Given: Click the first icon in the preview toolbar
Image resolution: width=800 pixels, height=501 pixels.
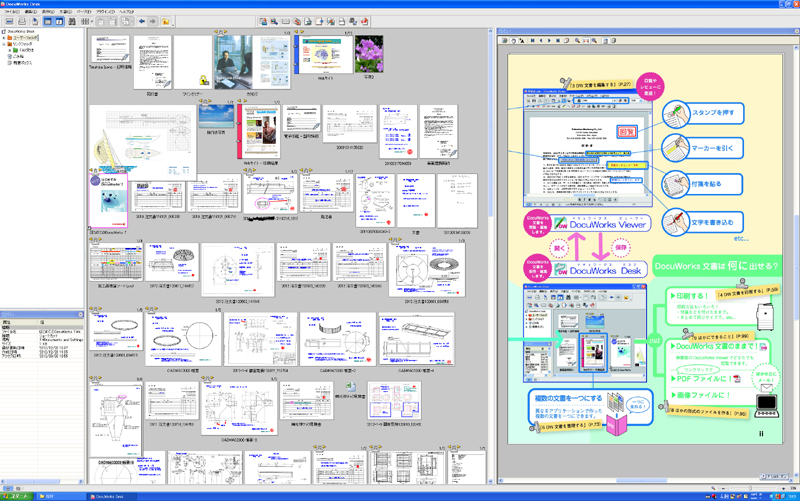Looking at the screenshot, I should [x=505, y=40].
